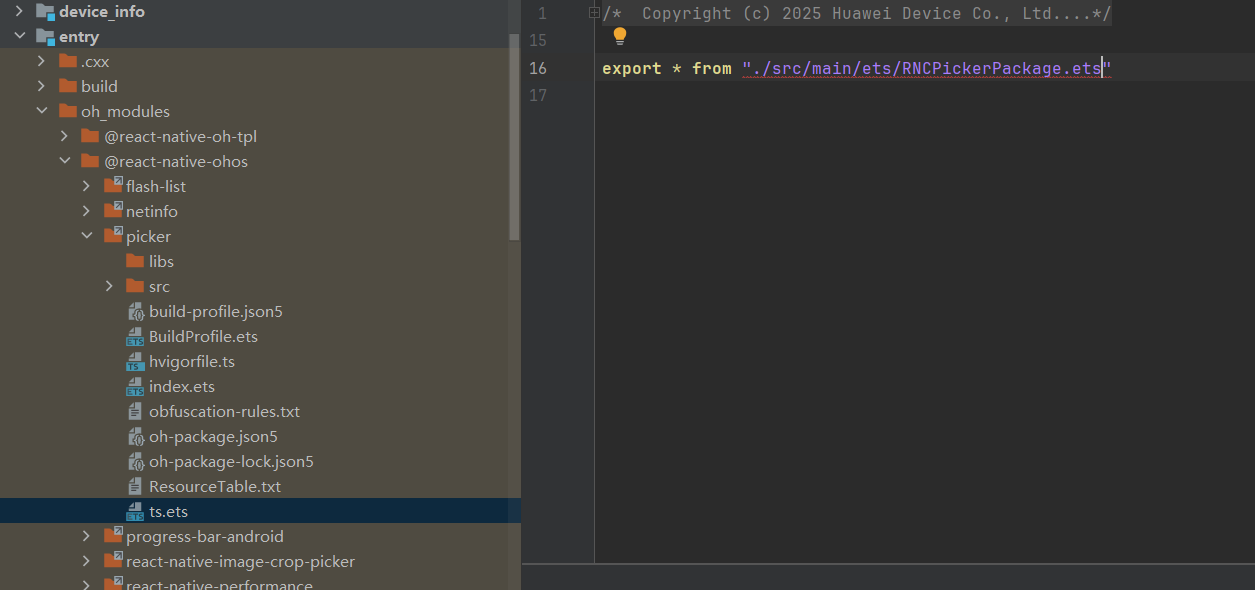Image resolution: width=1255 pixels, height=590 pixels.
Task: Click the @react-native-ohos folder icon
Action: 91,161
